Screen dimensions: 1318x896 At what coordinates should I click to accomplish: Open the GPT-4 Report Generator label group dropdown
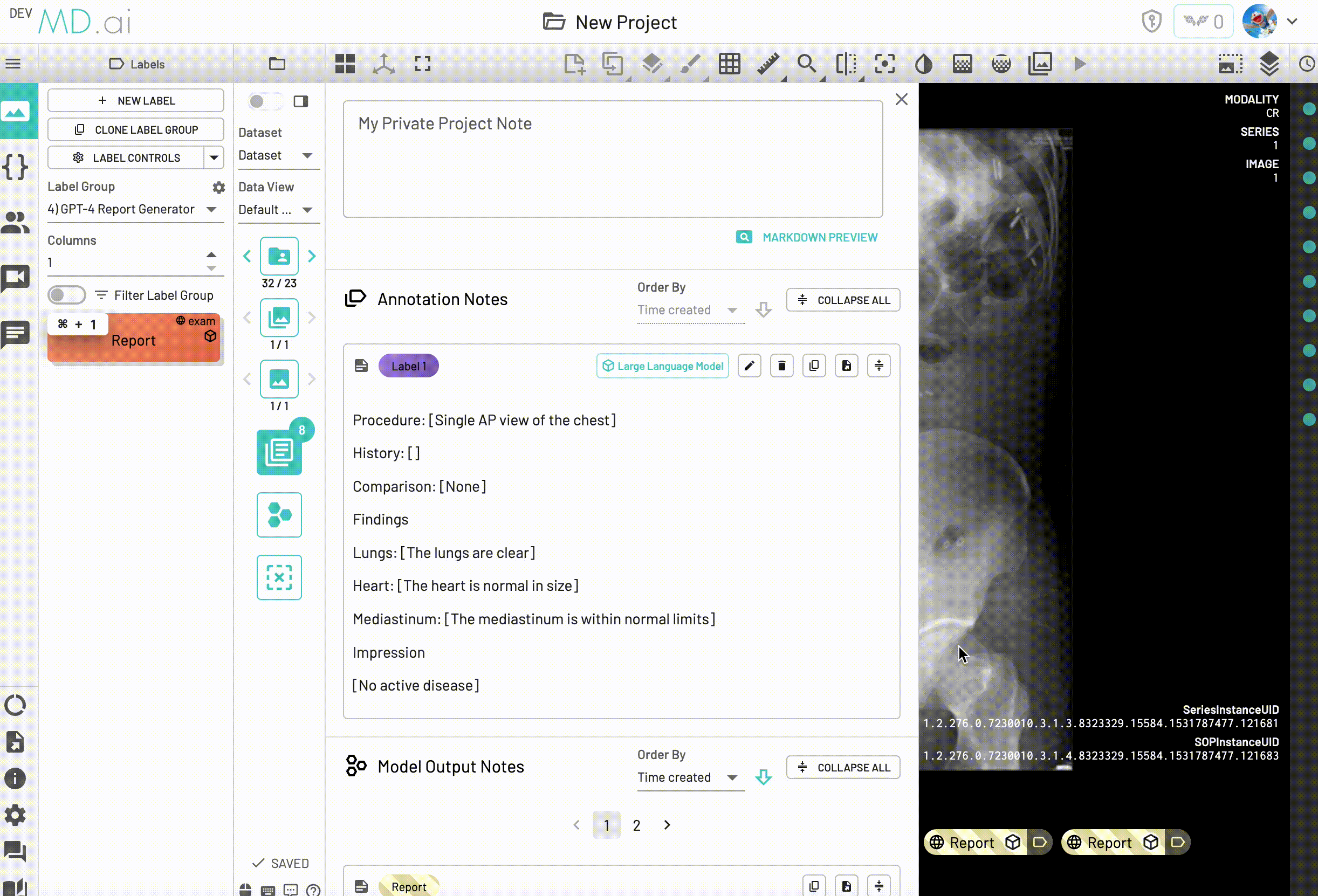[212, 209]
